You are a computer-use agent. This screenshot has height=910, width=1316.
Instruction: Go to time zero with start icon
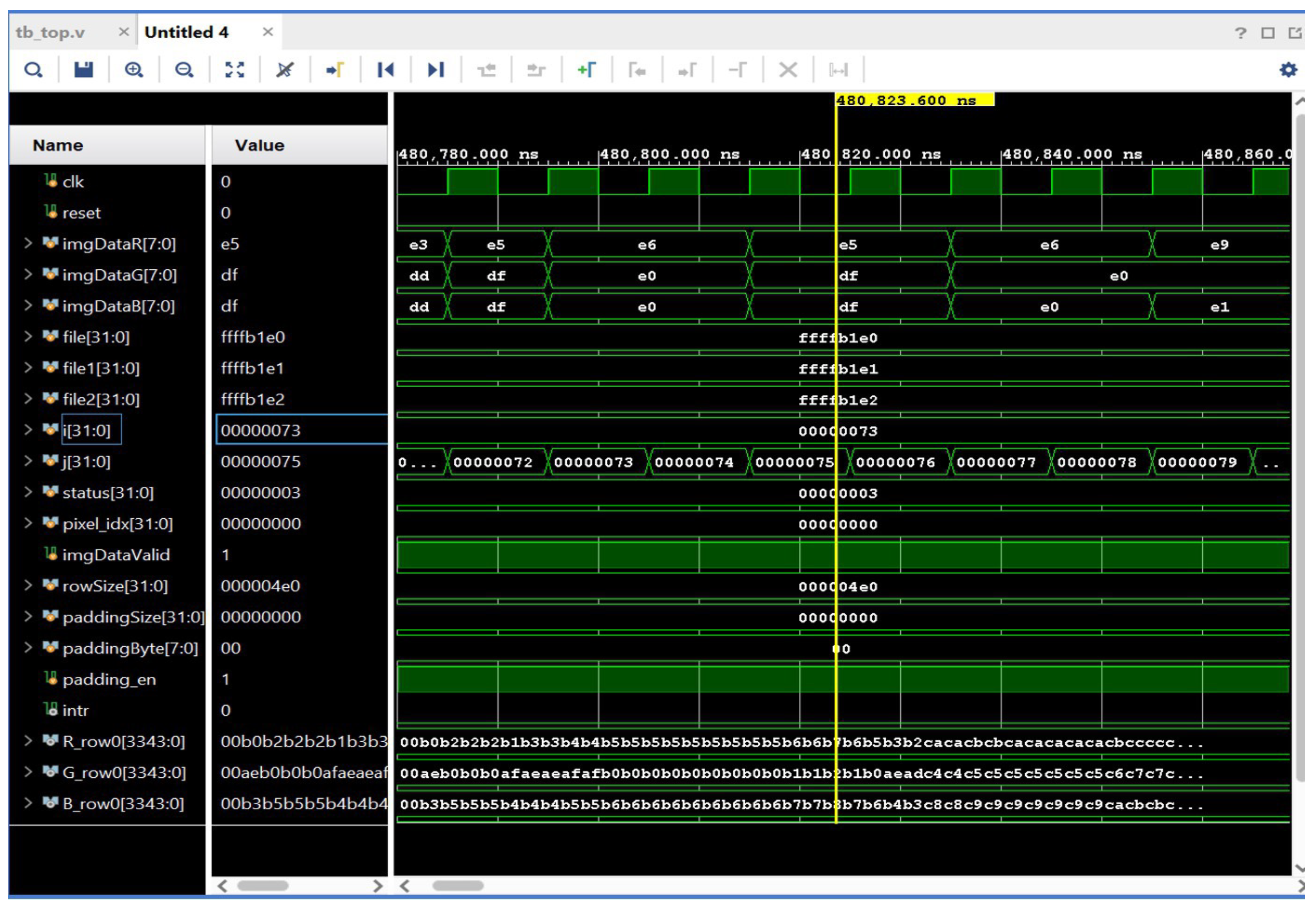385,70
